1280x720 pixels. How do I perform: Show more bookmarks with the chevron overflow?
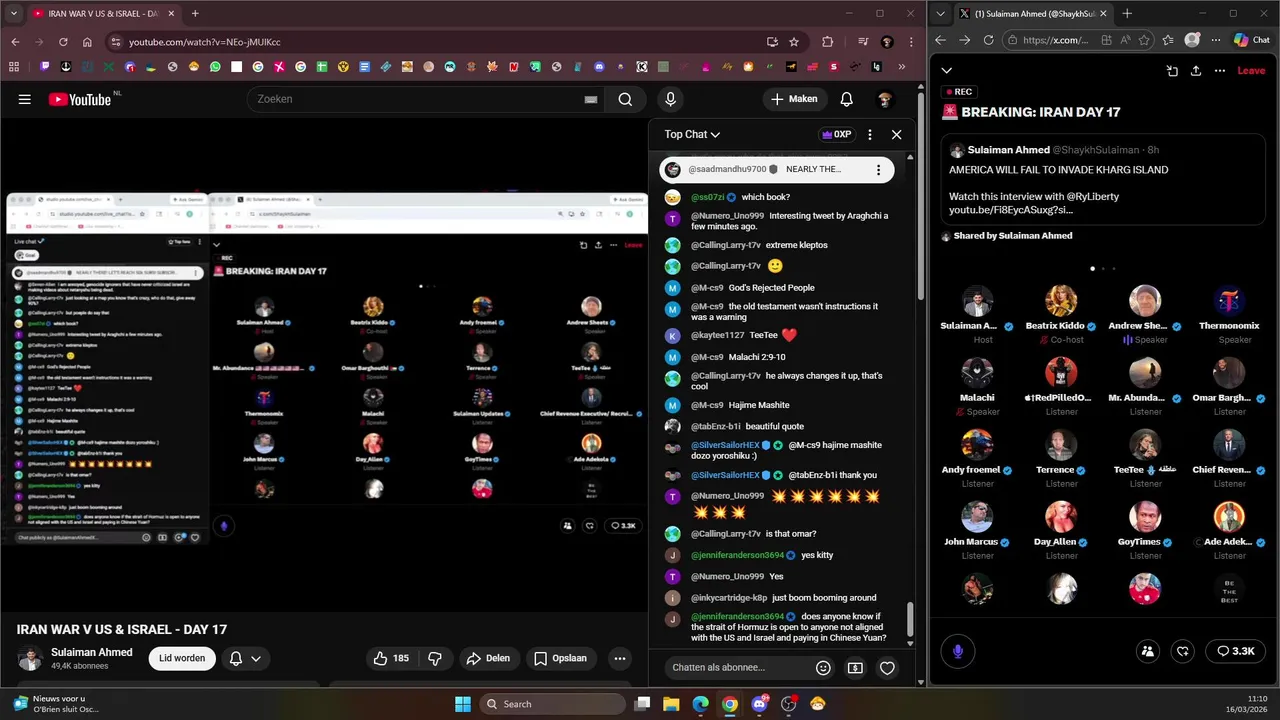(902, 67)
